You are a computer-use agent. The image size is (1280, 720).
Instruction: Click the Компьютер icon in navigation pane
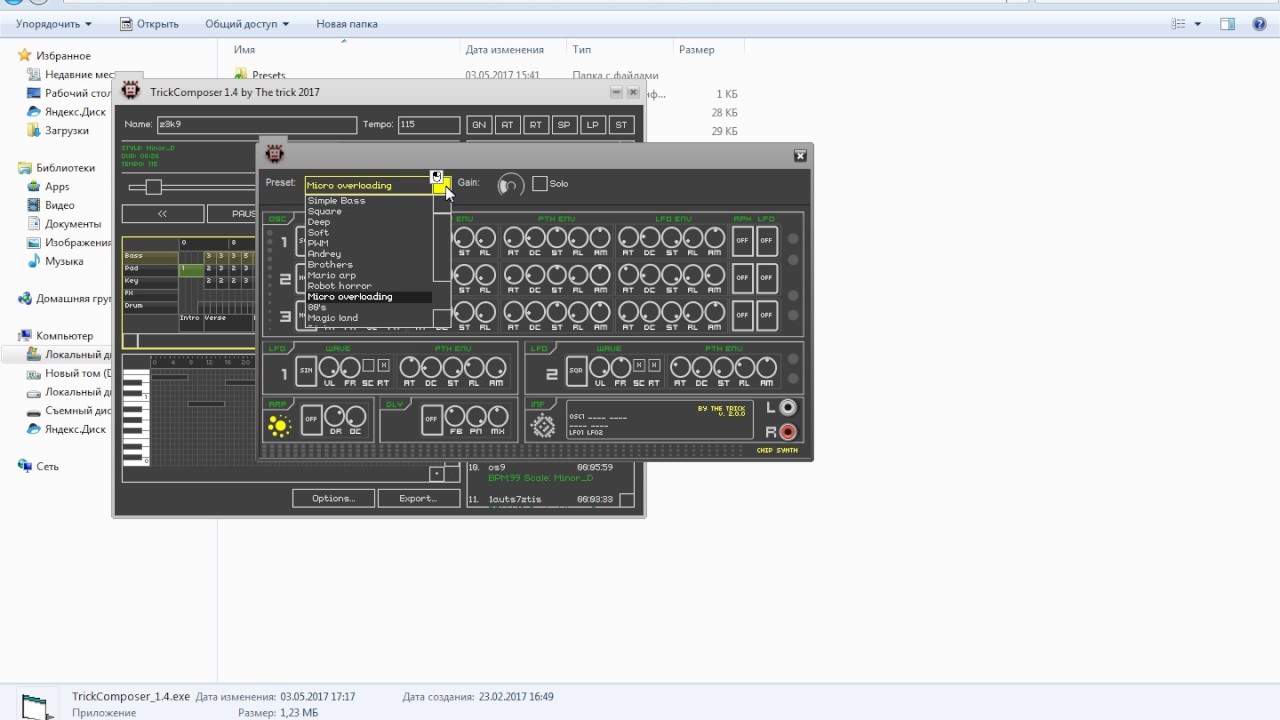(26, 337)
